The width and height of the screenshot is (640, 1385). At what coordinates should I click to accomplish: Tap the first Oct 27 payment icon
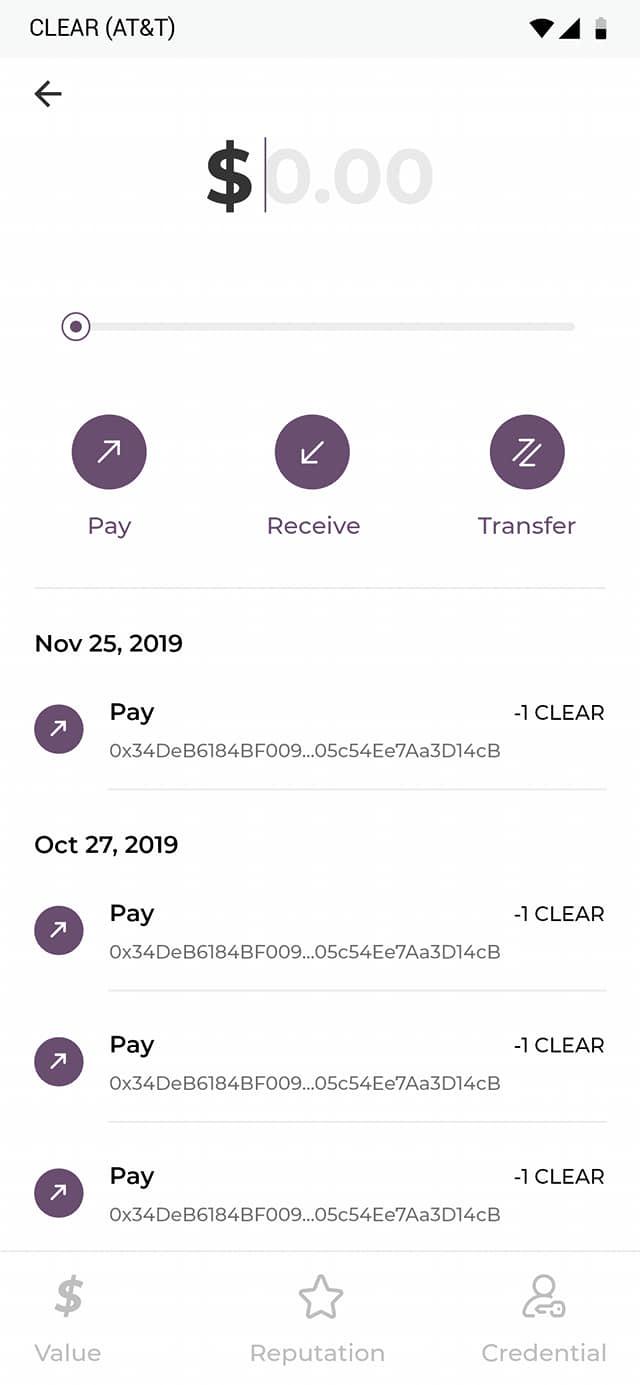[x=59, y=930]
